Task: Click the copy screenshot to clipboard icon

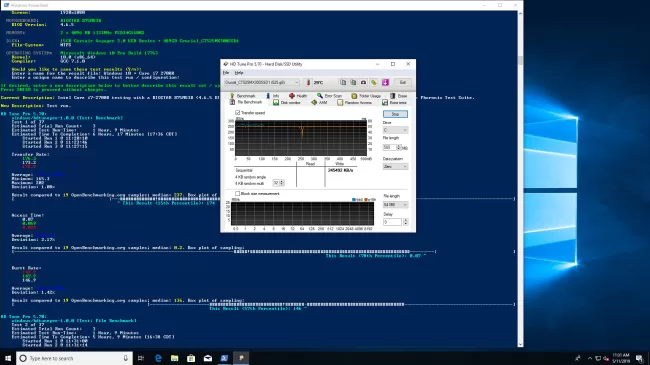Action: tap(353, 83)
